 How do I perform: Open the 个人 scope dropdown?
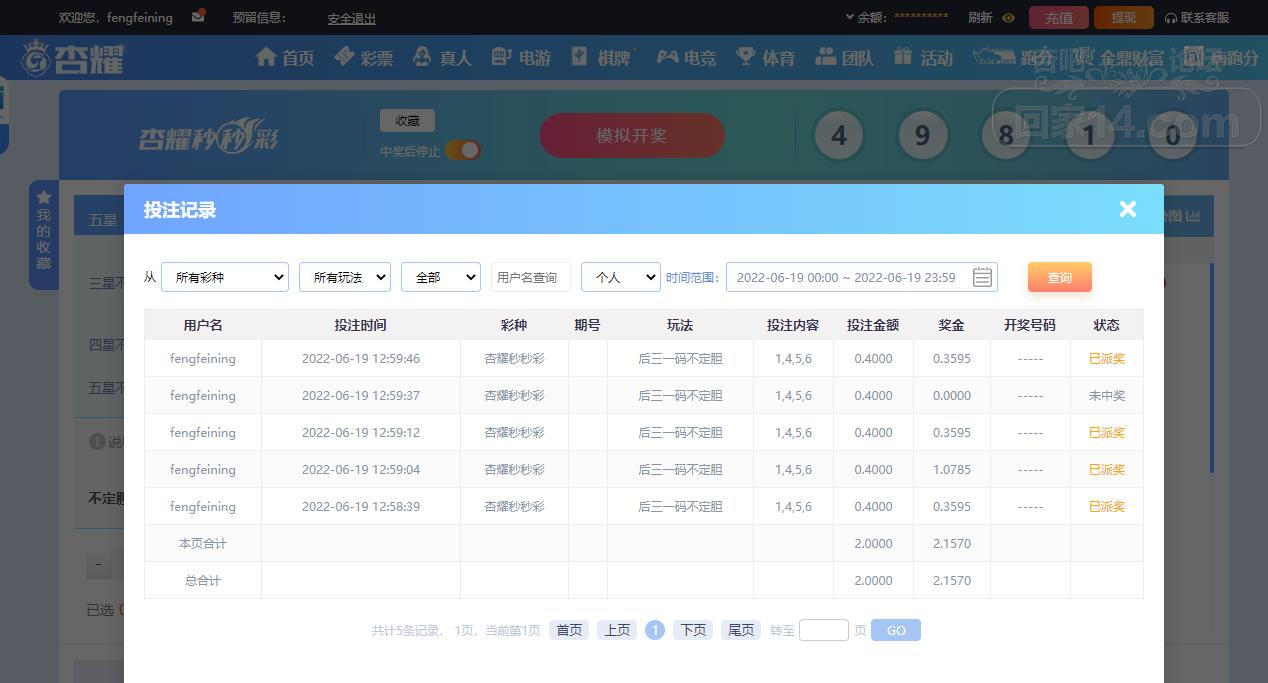point(620,277)
